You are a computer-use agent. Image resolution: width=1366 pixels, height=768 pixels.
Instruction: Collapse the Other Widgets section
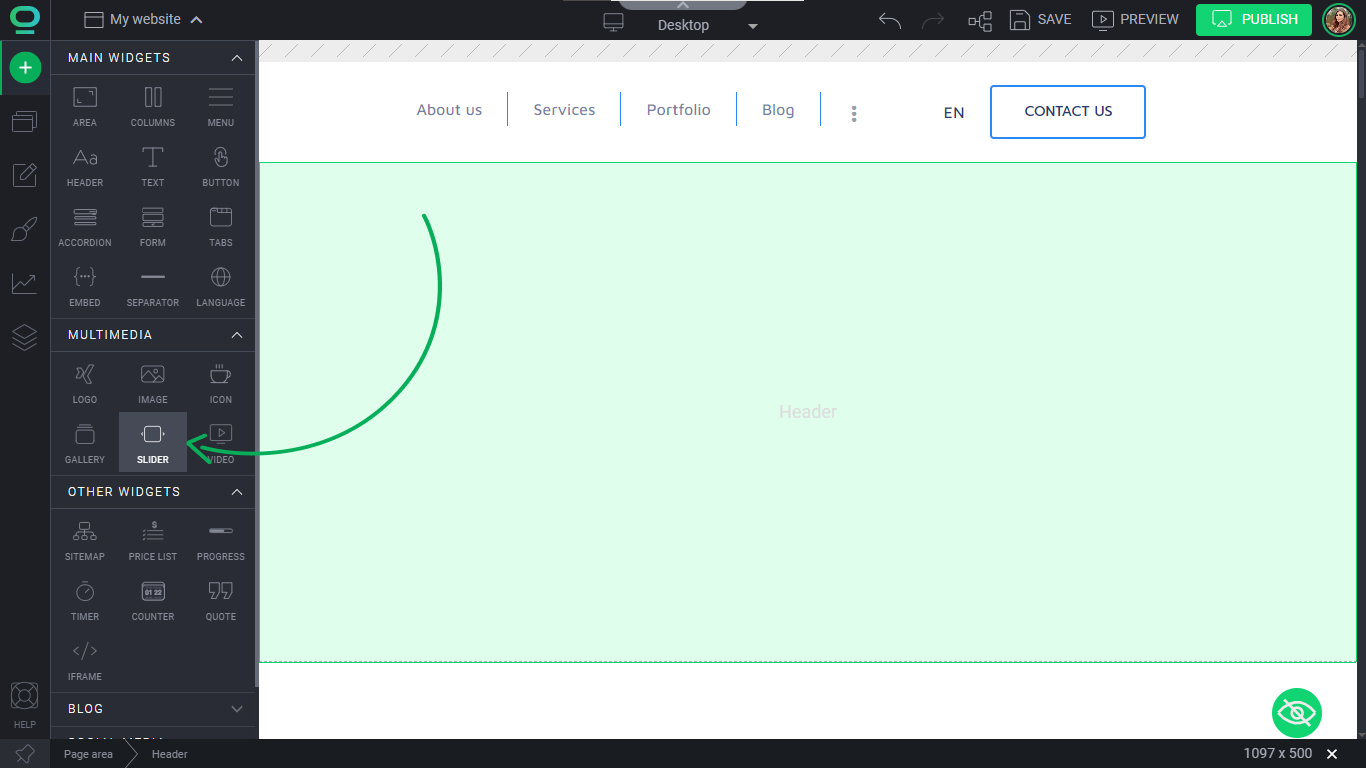[x=237, y=492]
